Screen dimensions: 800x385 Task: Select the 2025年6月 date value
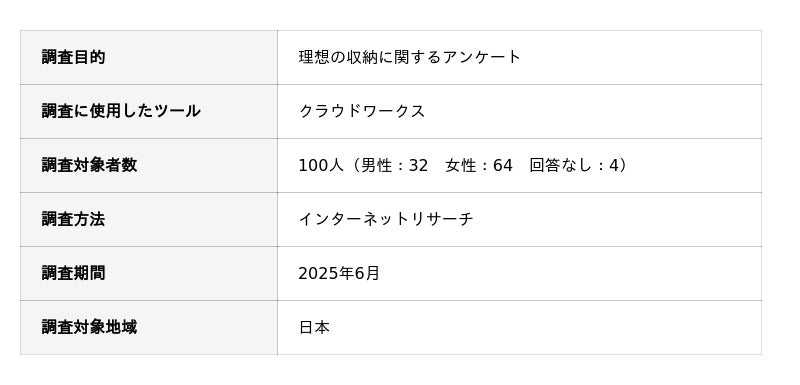pos(339,273)
